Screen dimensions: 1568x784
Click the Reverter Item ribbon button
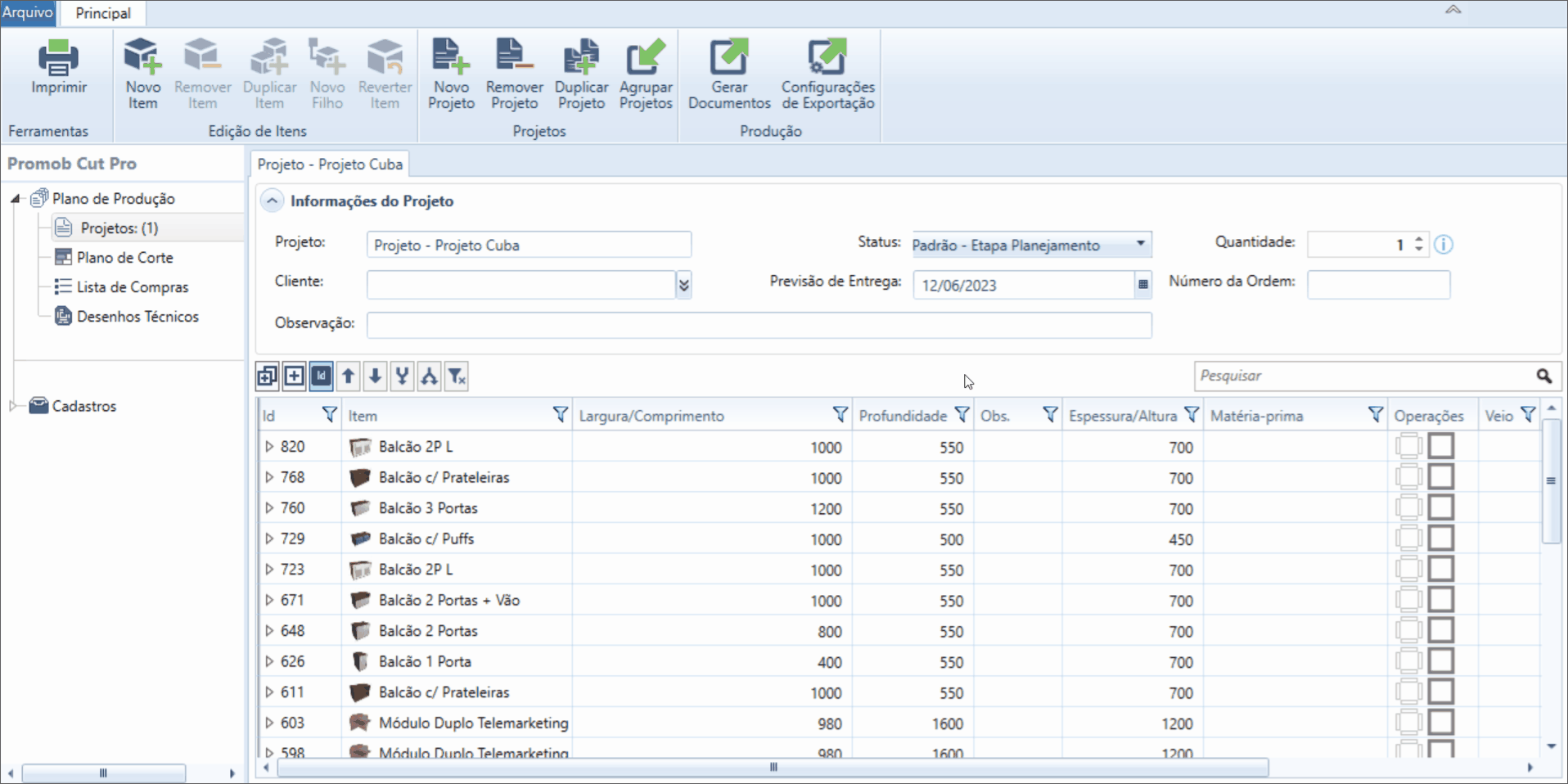pyautogui.click(x=385, y=74)
